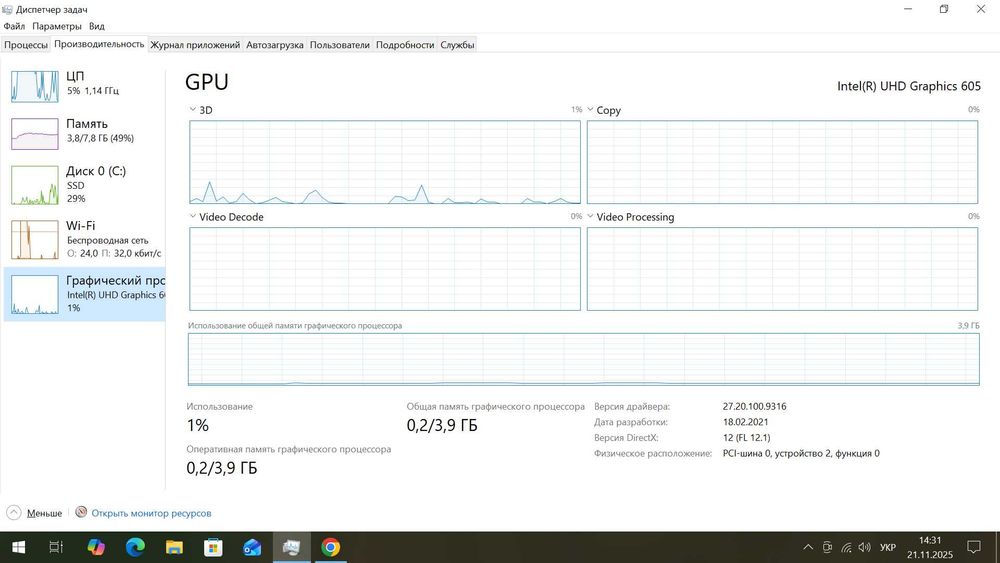
Task: Switch to the Процессы tab
Action: pyautogui.click(x=26, y=45)
